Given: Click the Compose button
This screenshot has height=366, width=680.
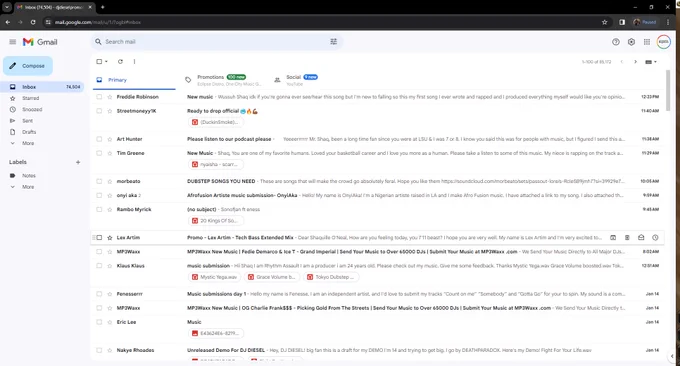Looking at the screenshot, I should pyautogui.click(x=28, y=66).
